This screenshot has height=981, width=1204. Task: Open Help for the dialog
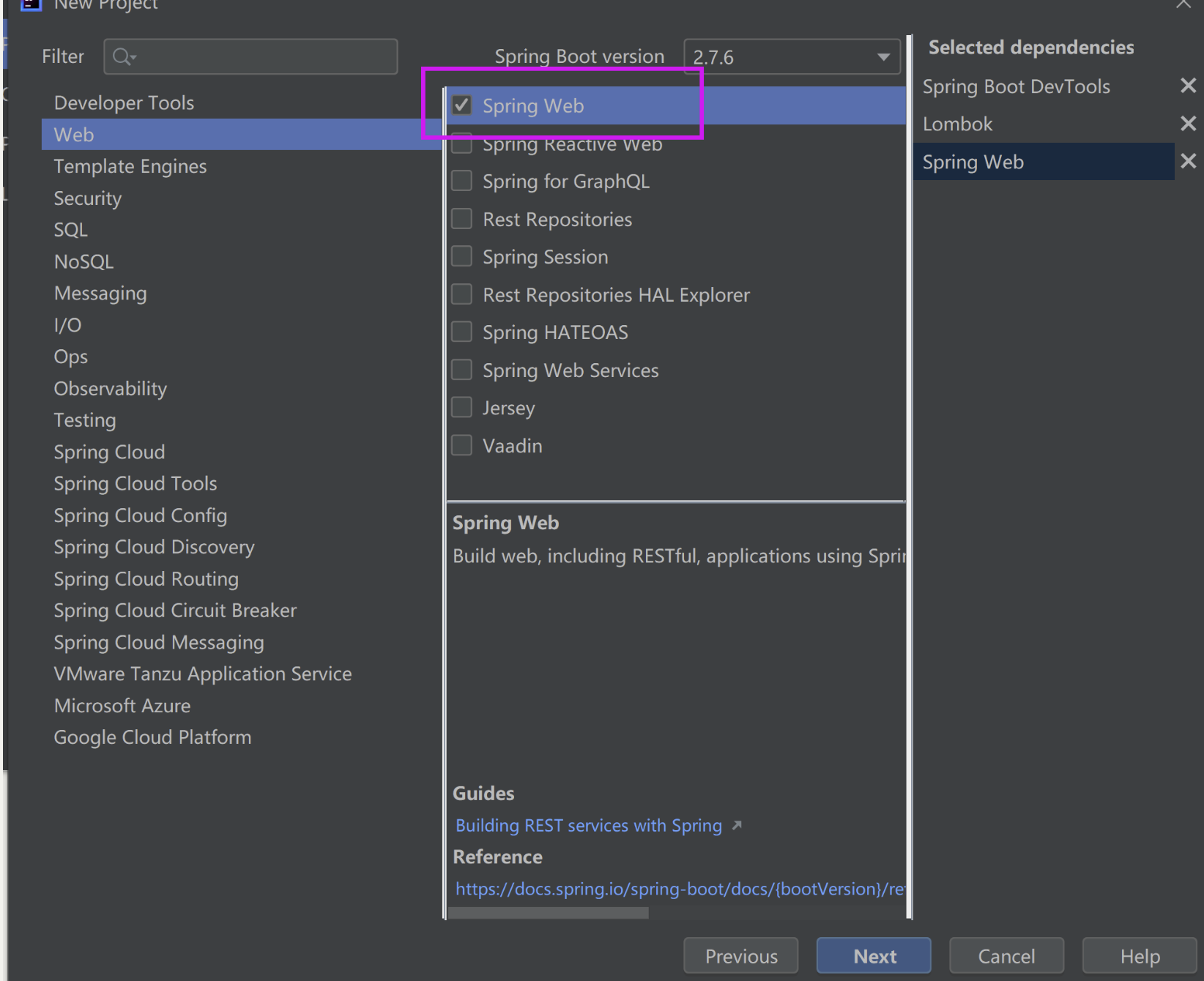(1140, 956)
